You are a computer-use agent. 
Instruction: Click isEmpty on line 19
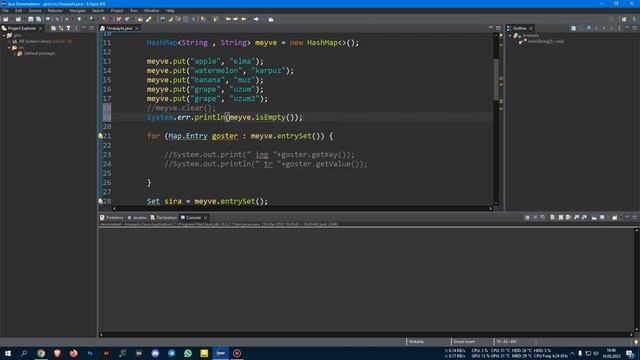(x=270, y=118)
